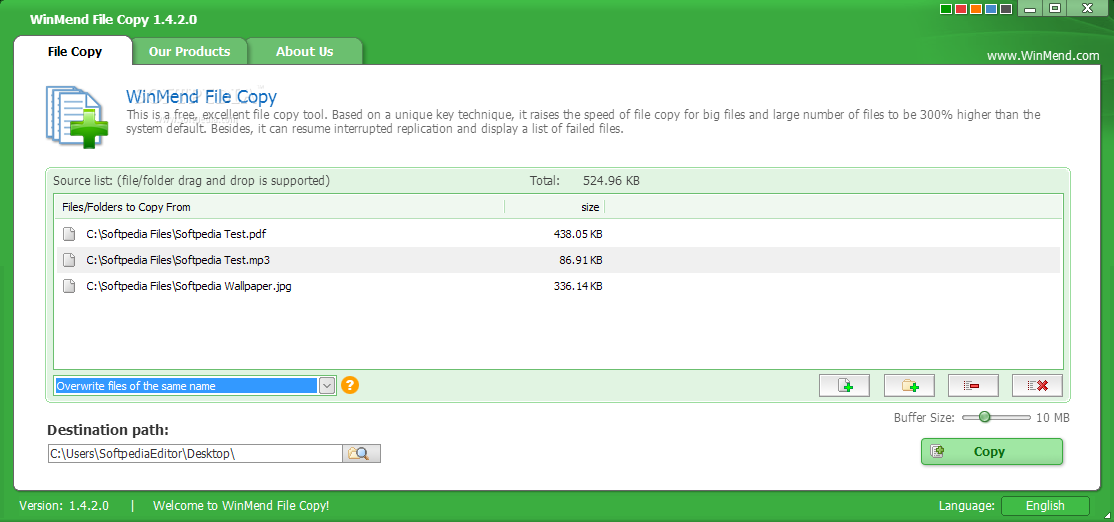Switch to the Our Products tab
Image resolution: width=1114 pixels, height=522 pixels.
[190, 51]
